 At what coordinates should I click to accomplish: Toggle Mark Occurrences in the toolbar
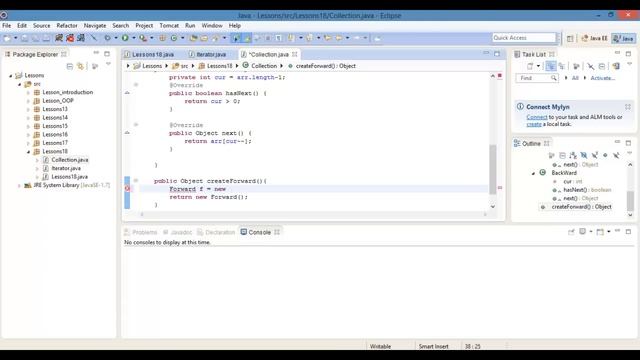(247, 38)
